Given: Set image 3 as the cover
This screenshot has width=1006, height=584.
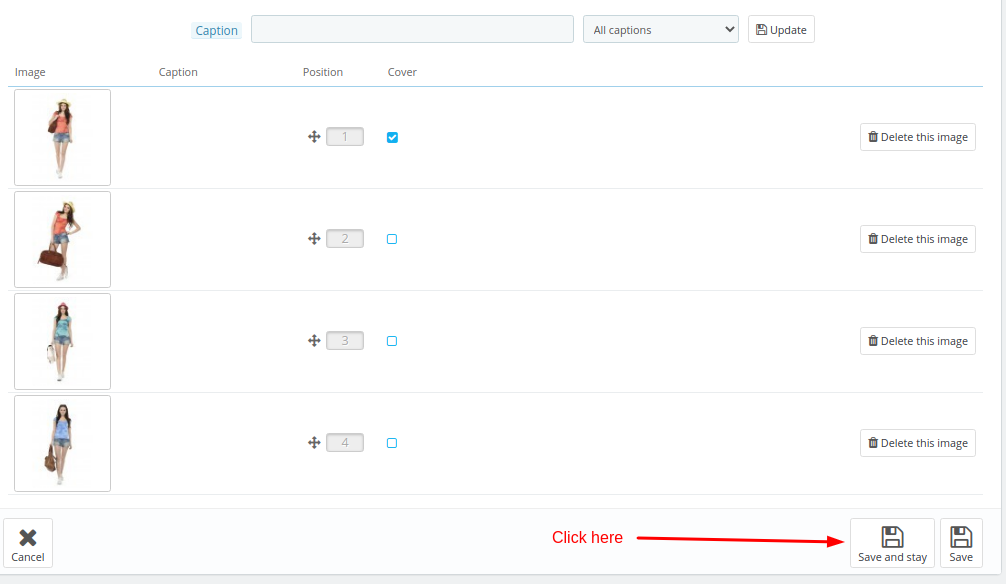Looking at the screenshot, I should (392, 341).
